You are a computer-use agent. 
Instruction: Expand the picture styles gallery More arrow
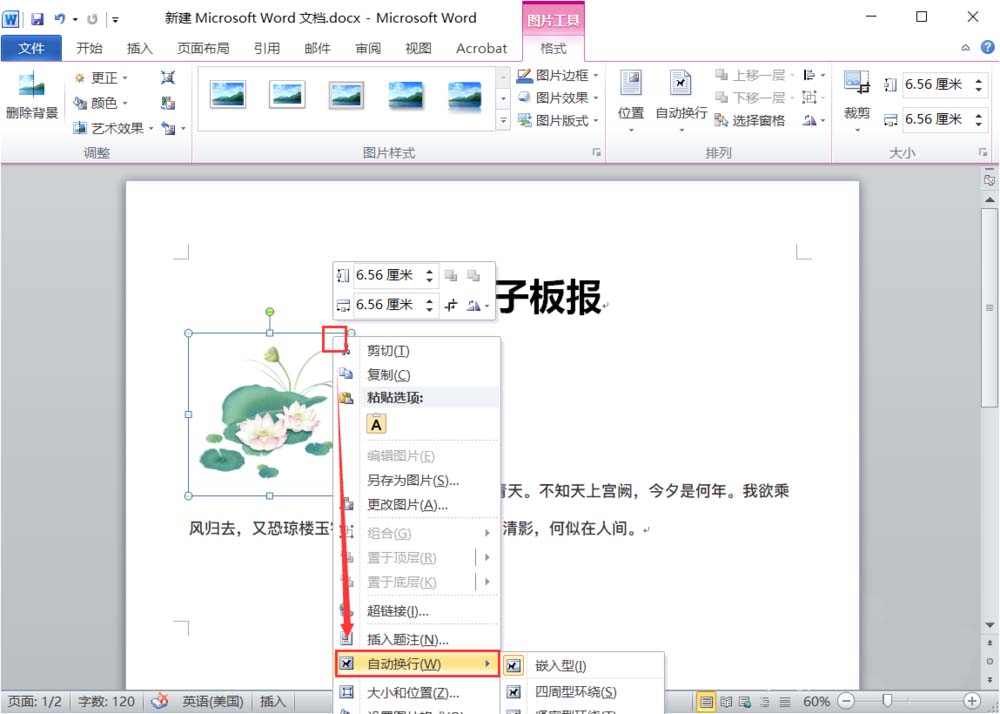click(x=503, y=120)
